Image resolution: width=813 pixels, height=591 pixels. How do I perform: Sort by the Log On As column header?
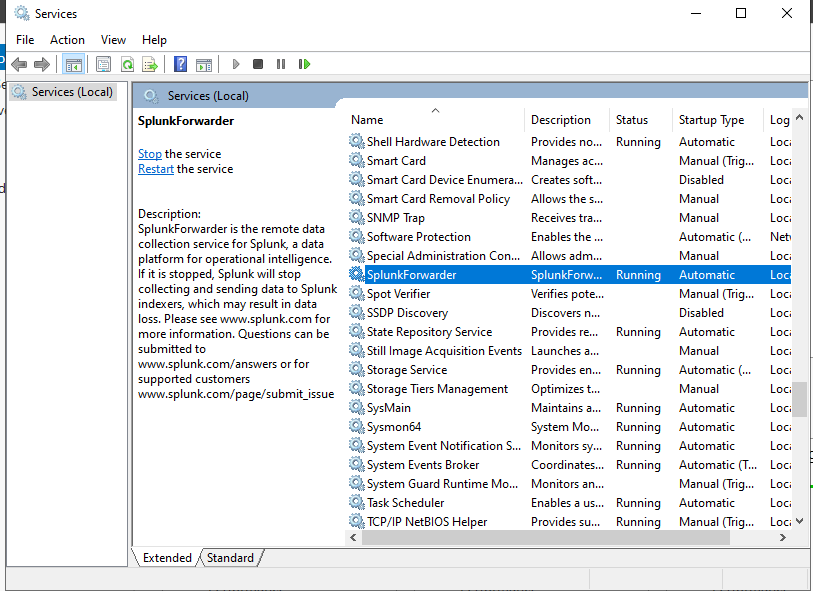click(x=778, y=120)
